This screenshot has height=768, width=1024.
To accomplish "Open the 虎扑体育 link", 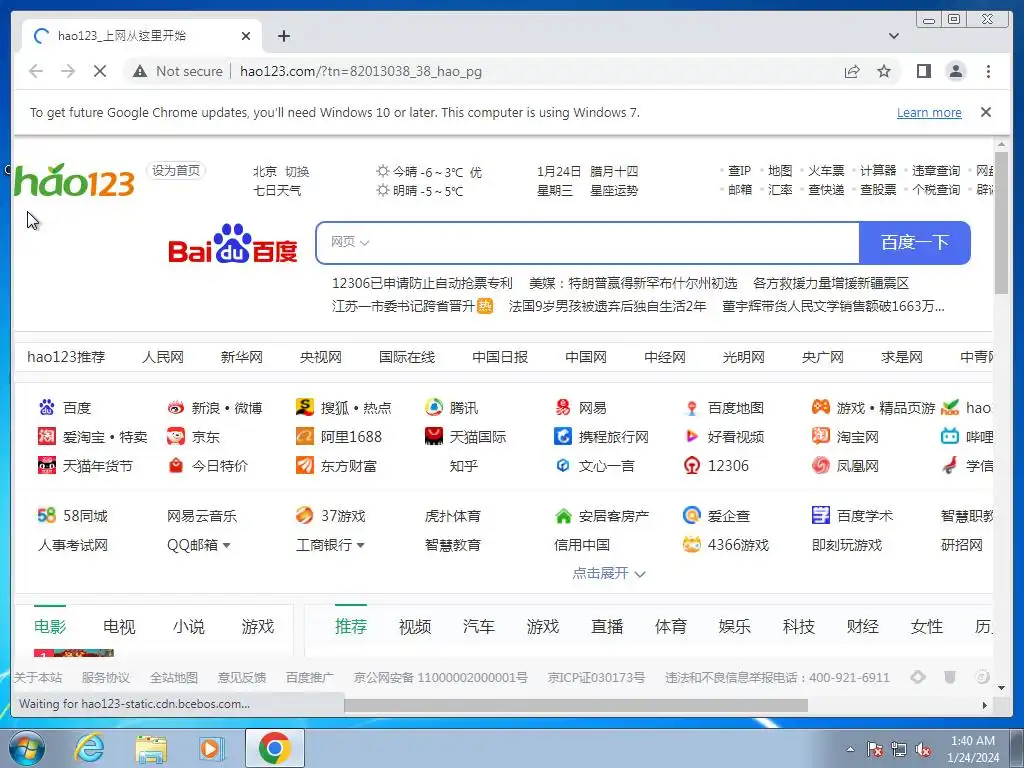I will [453, 516].
